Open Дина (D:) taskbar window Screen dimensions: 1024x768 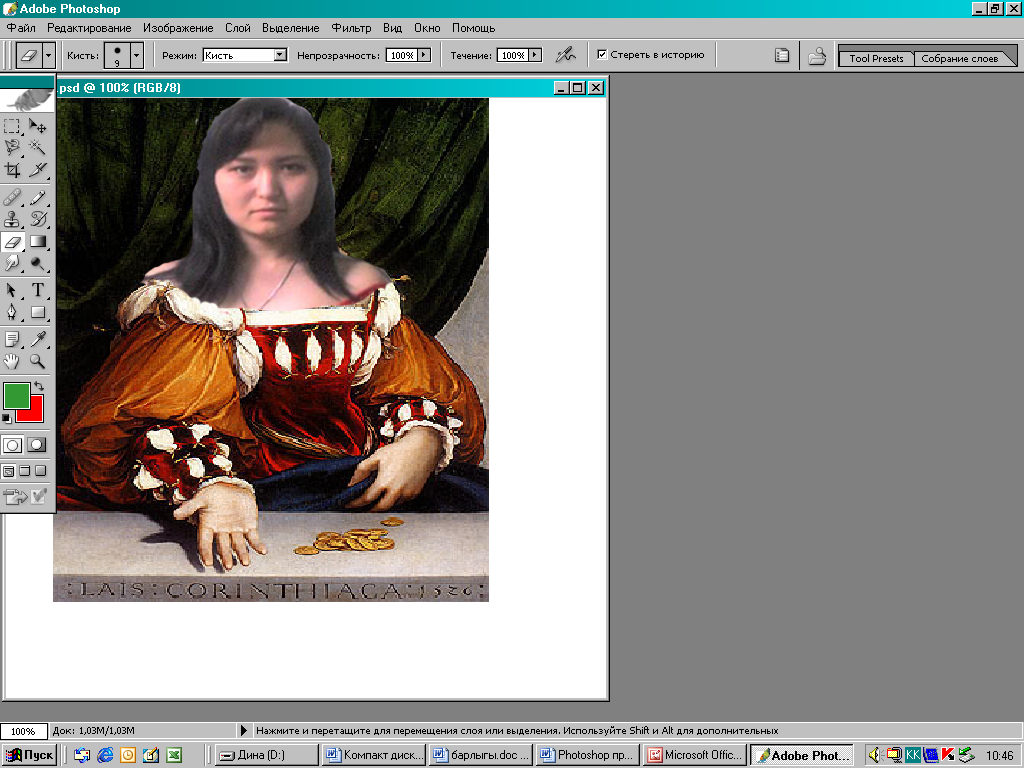[267, 755]
